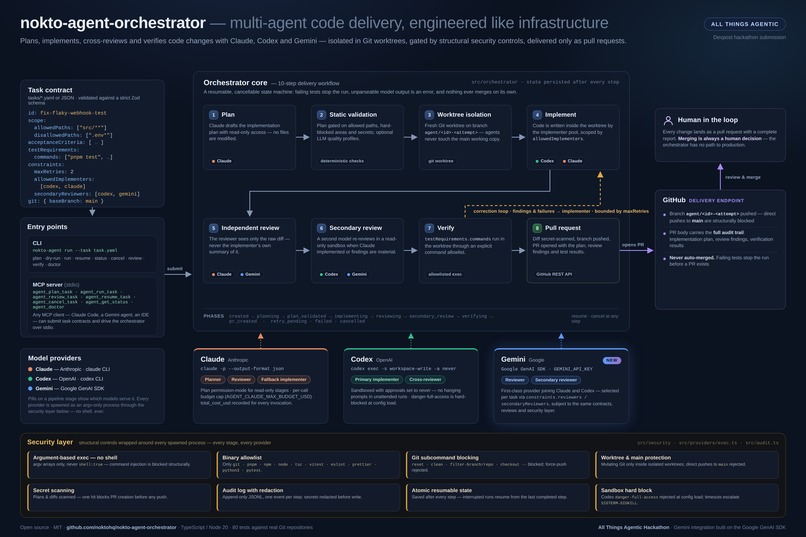806x537 pixels.
Task: Click the NEW badge on the Gemini card
Action: [612, 360]
